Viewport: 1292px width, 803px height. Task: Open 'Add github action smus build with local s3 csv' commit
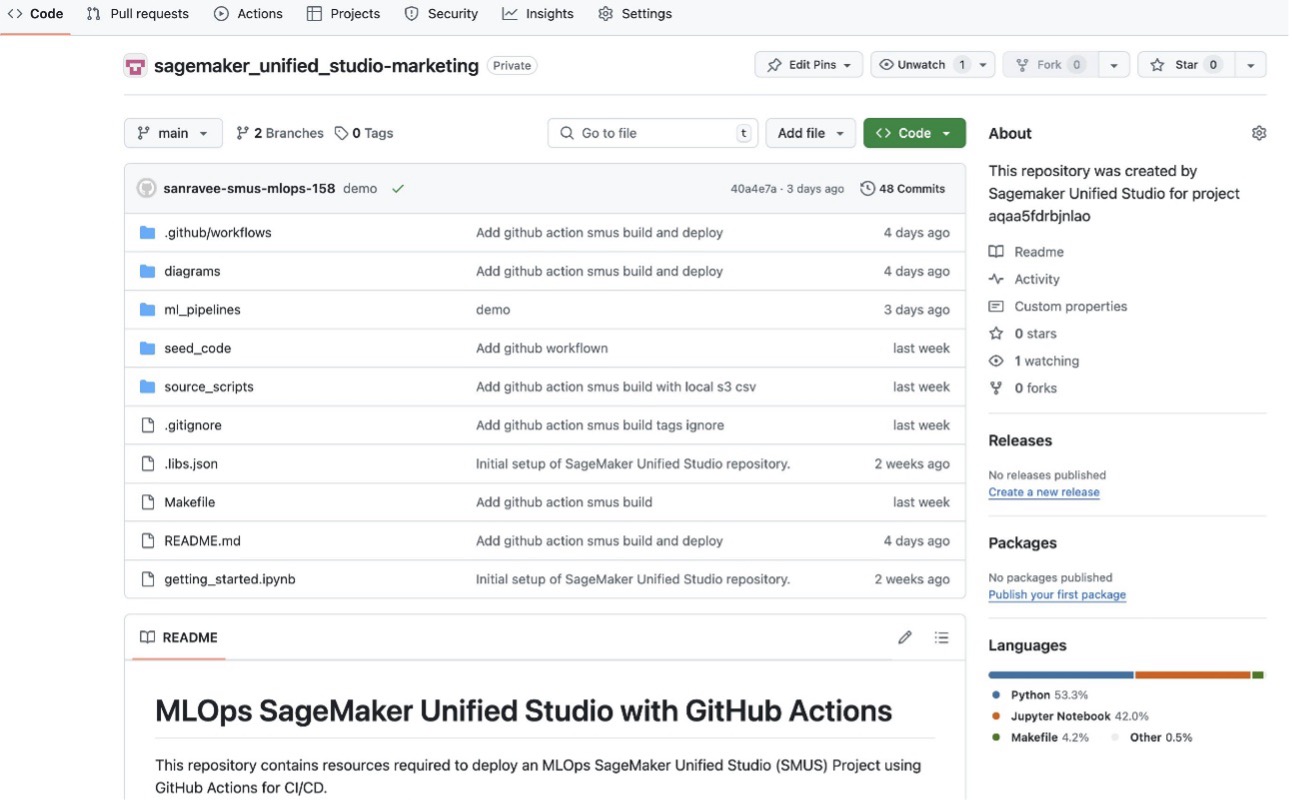616,387
